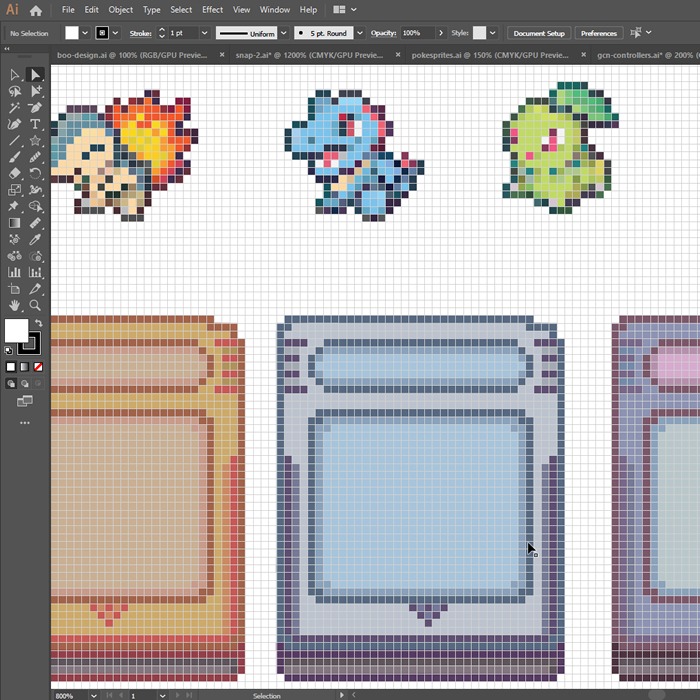700x700 pixels.
Task: Click the Document Setup button
Action: coord(539,33)
